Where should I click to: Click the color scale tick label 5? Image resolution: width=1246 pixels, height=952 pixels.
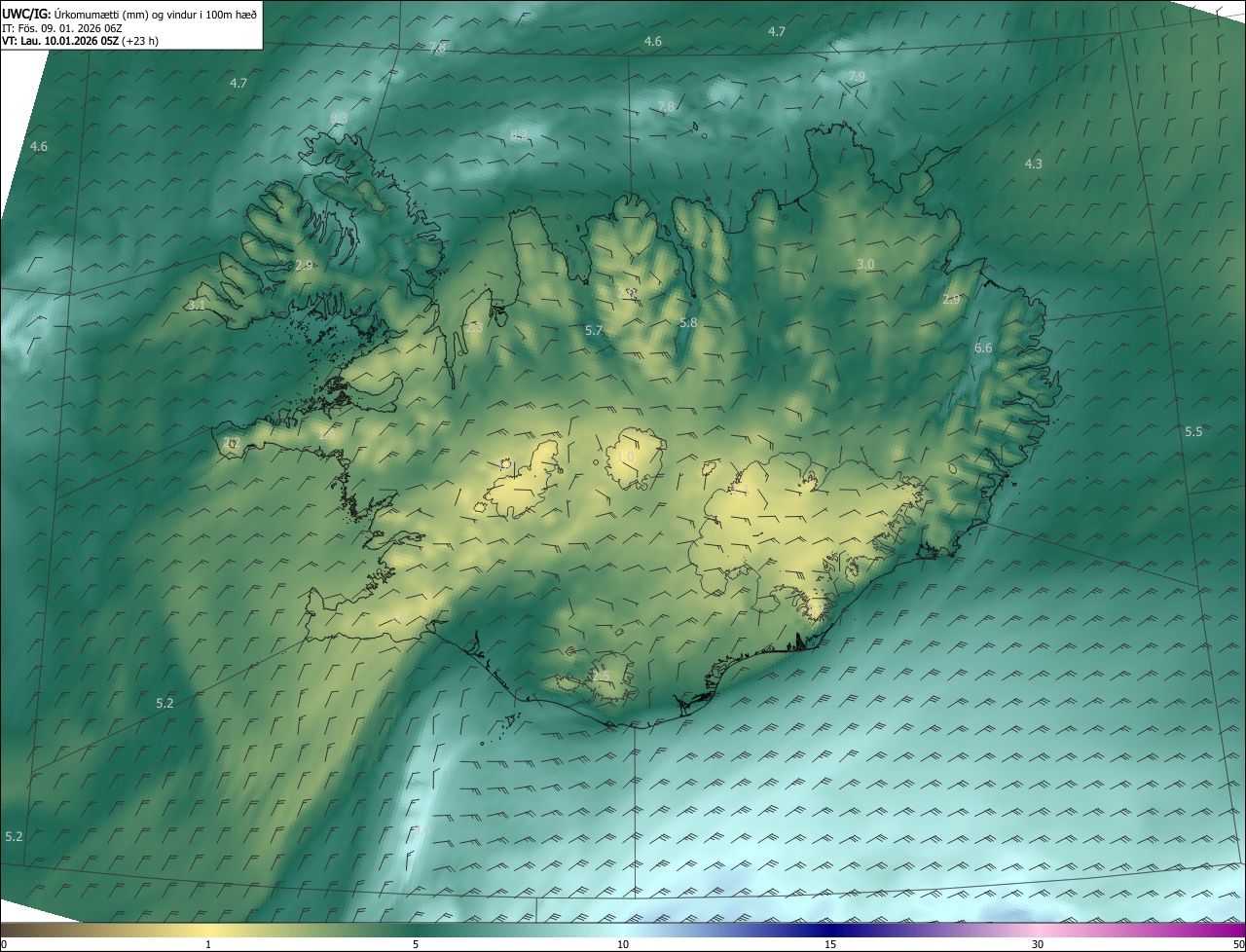416,945
